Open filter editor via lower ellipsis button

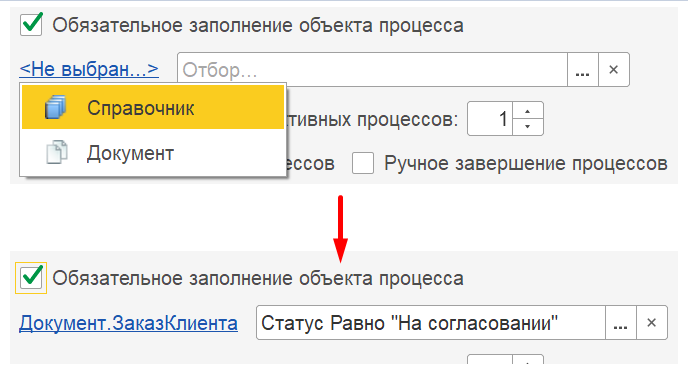(x=621, y=323)
